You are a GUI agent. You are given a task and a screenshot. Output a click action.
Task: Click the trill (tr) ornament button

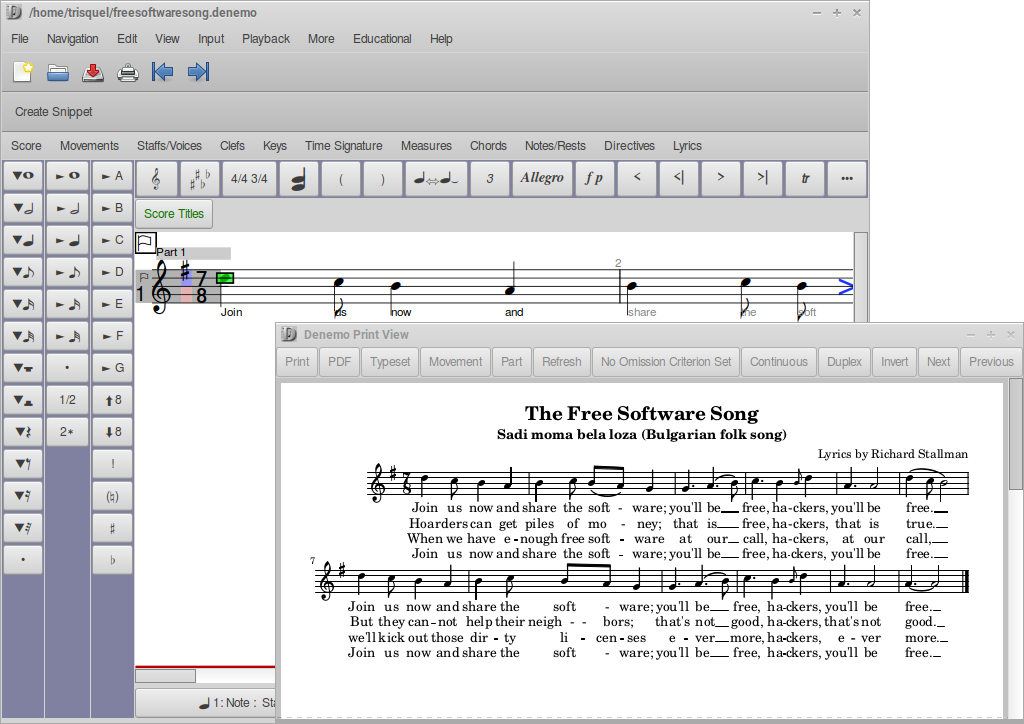coord(805,178)
